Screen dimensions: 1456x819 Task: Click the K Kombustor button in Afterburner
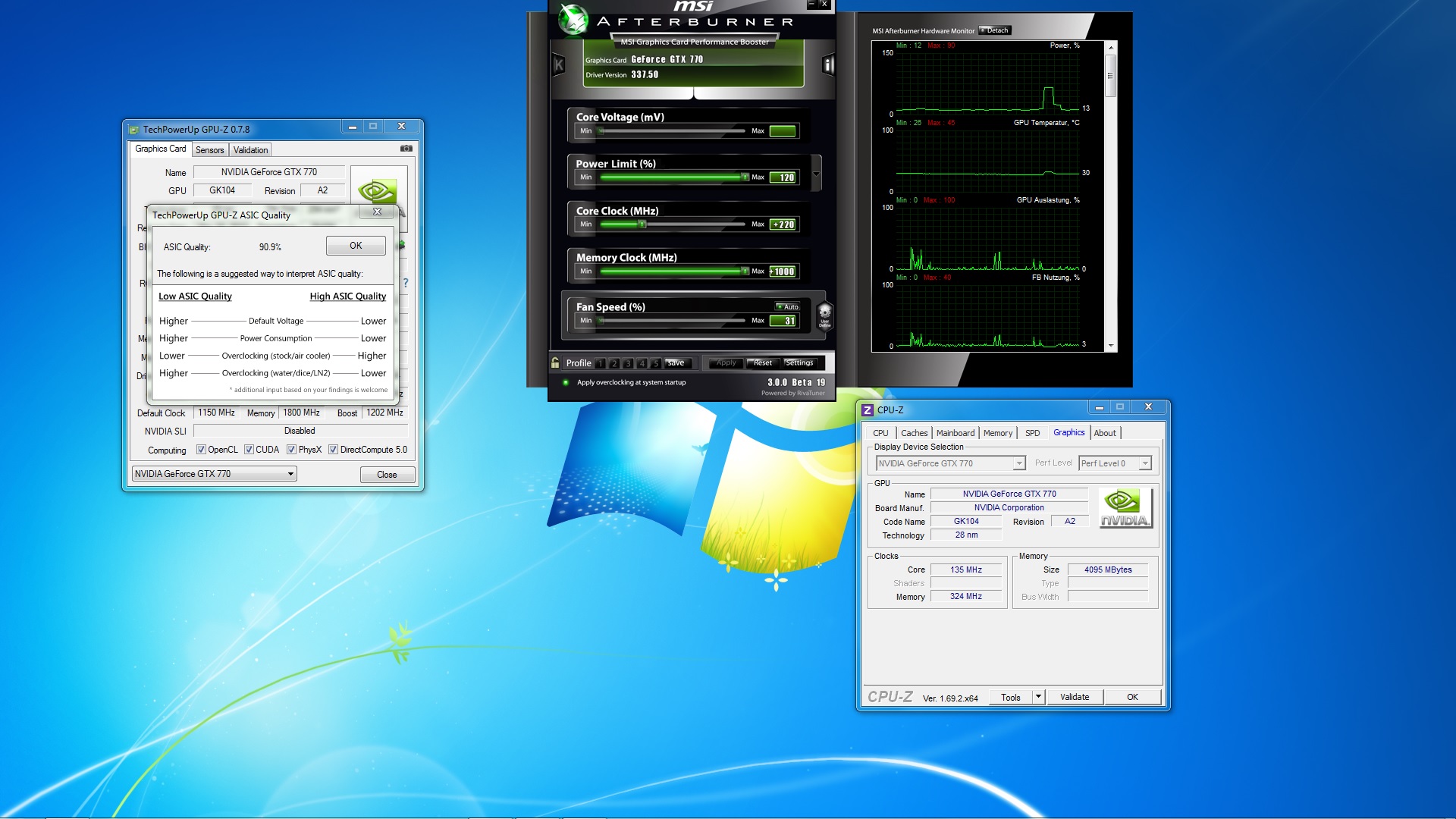559,65
